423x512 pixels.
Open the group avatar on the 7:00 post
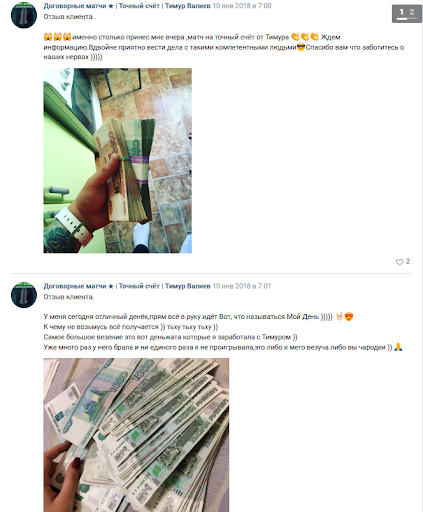(x=24, y=15)
